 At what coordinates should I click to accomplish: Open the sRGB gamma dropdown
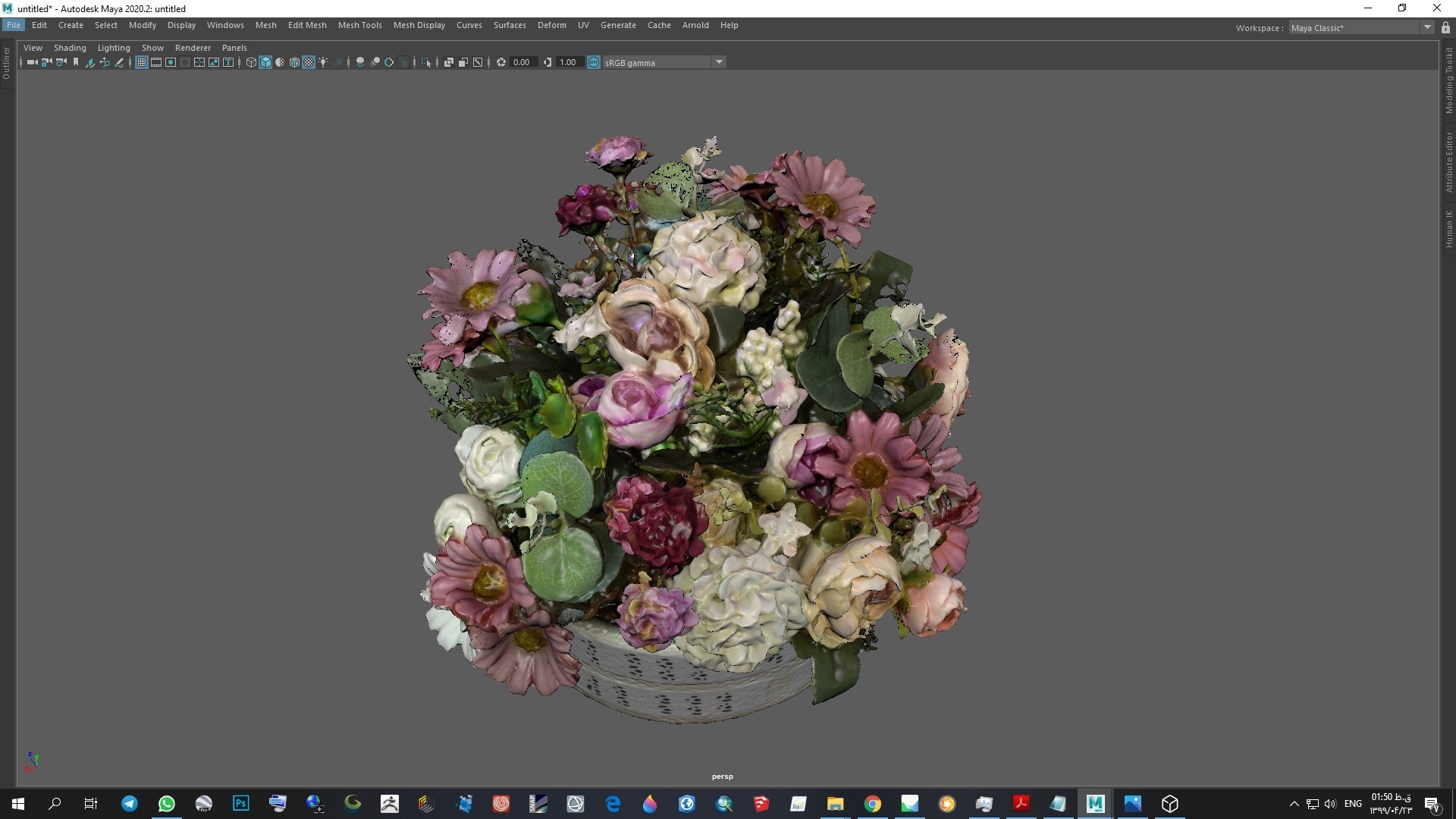click(718, 62)
